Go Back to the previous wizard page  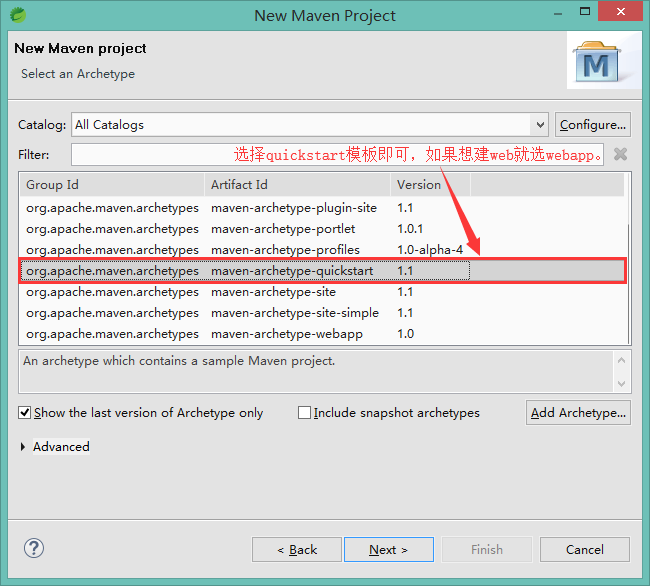coord(296,549)
